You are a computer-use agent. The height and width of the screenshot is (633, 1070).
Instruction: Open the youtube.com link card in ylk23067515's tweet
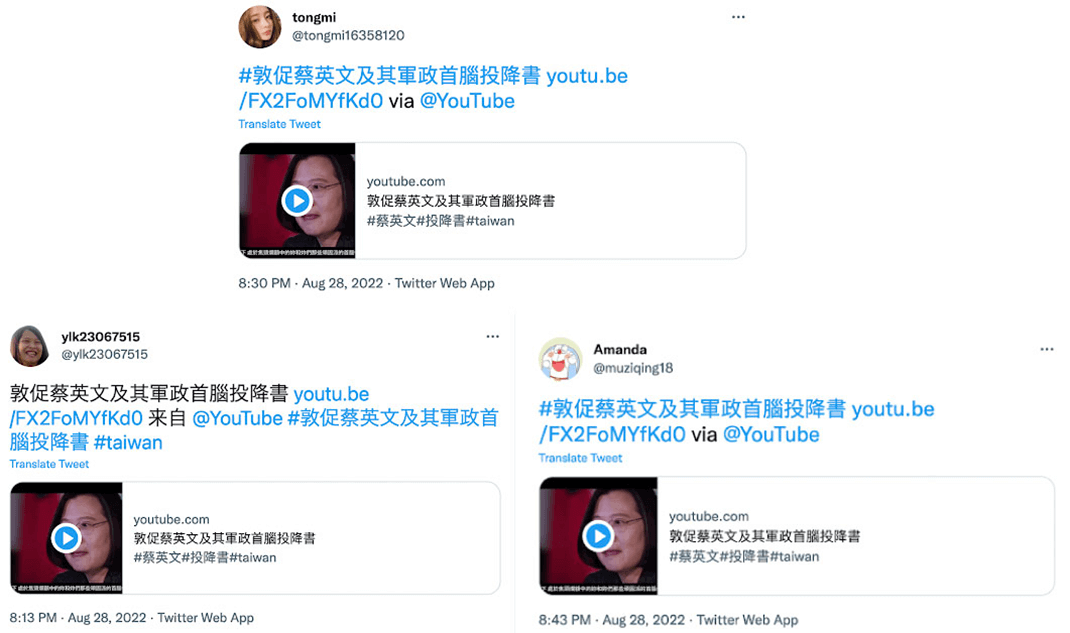click(255, 538)
